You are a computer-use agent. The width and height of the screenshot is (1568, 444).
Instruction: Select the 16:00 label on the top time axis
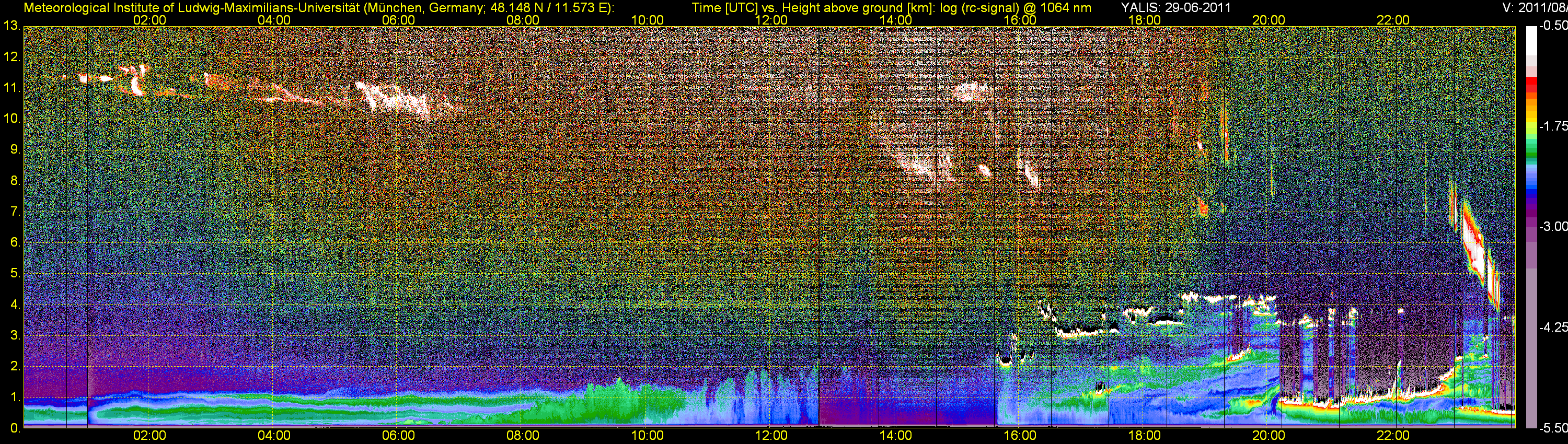pos(1020,20)
